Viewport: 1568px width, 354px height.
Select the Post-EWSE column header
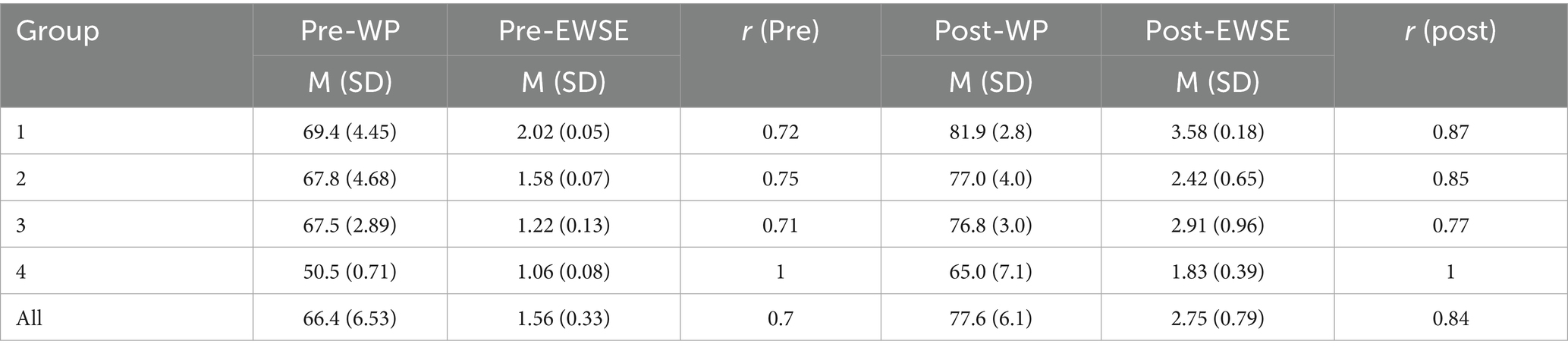[1217, 31]
